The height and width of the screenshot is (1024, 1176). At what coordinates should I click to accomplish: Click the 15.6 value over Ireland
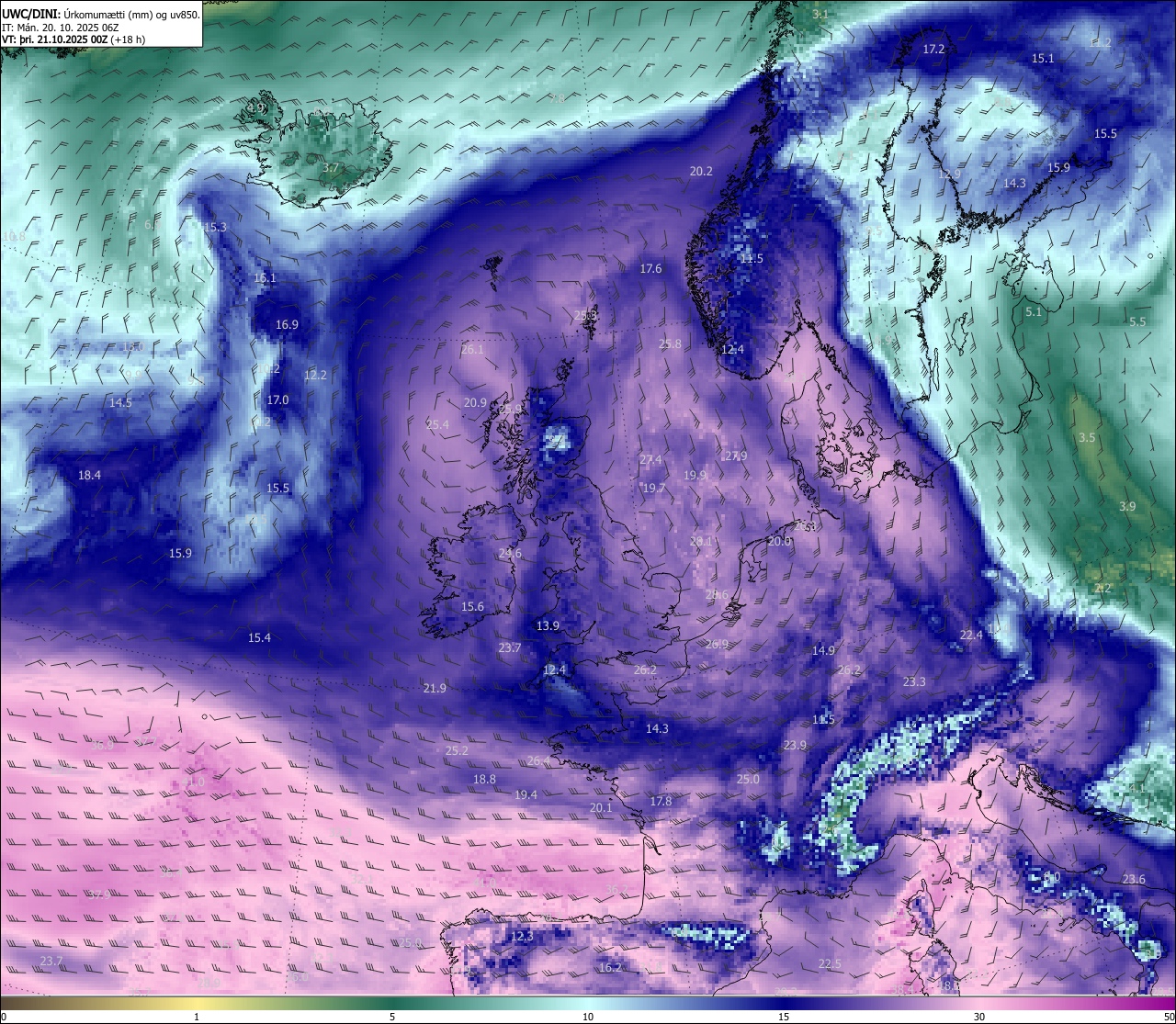point(472,606)
